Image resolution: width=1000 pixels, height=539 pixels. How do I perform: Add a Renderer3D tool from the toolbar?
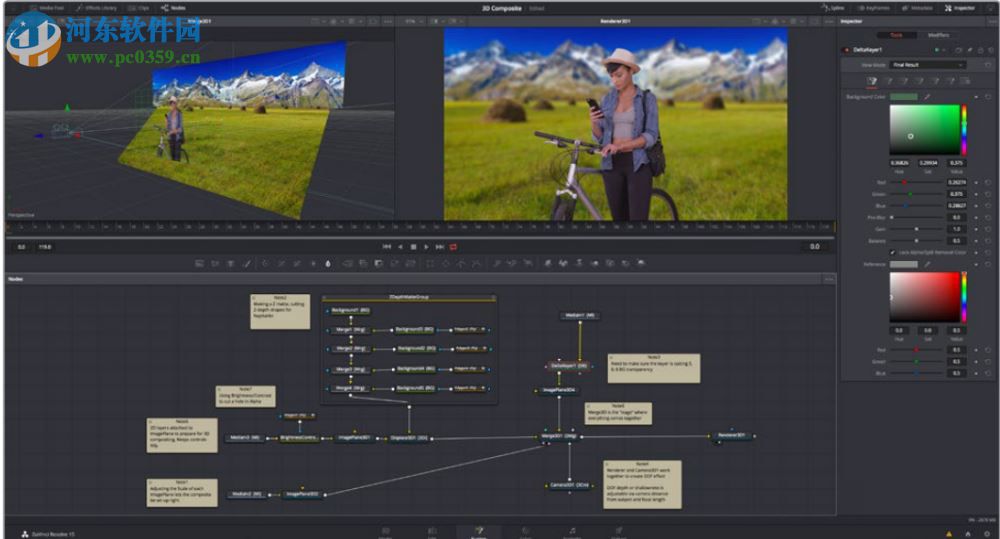[x=640, y=263]
